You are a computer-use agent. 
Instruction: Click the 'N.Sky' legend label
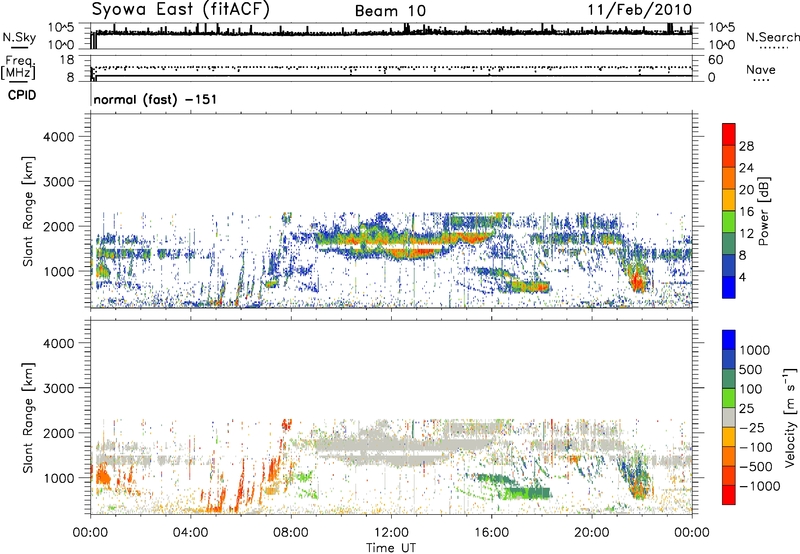[19, 37]
